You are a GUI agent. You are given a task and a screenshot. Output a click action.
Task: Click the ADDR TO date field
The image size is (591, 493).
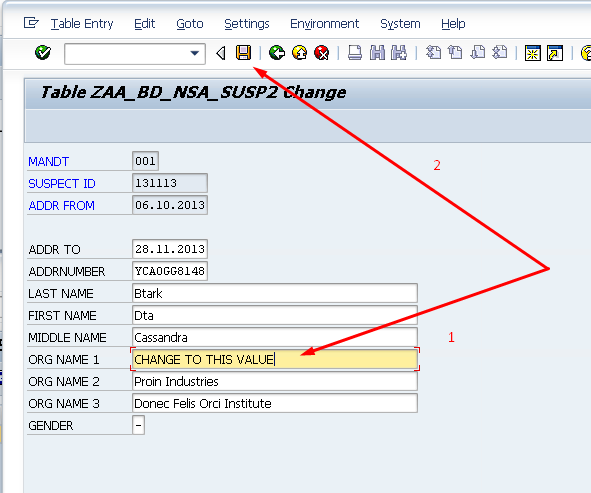(x=170, y=249)
